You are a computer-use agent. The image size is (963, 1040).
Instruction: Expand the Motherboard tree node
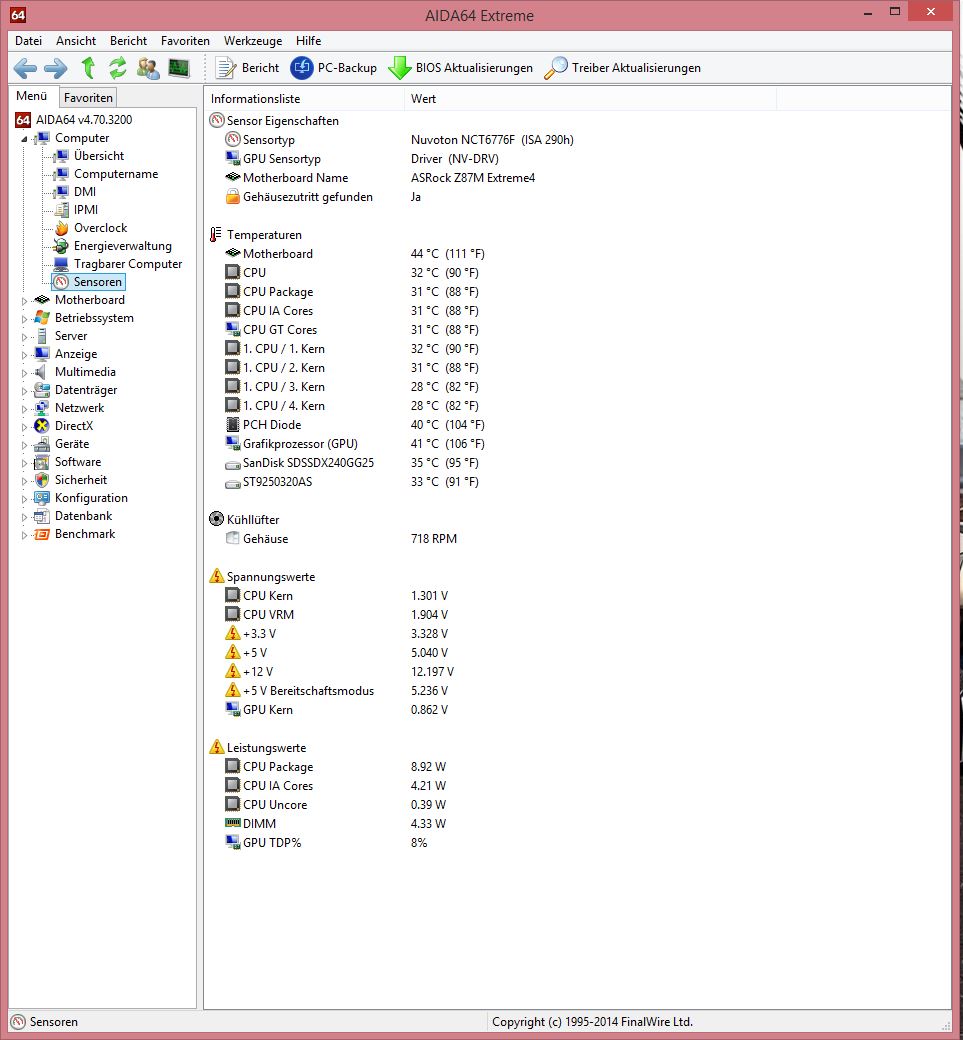[x=25, y=300]
